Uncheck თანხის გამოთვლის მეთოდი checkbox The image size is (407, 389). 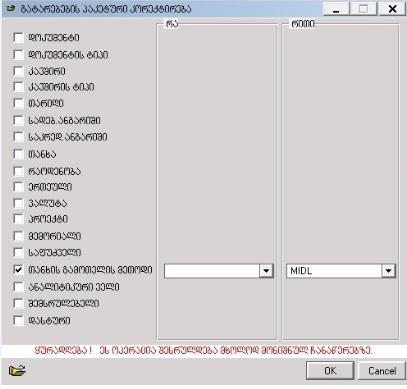click(x=19, y=270)
